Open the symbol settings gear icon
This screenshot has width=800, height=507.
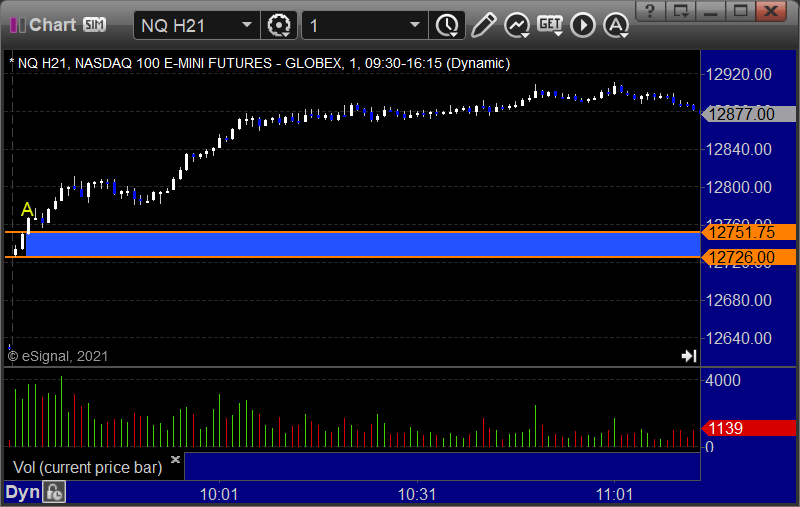(279, 26)
